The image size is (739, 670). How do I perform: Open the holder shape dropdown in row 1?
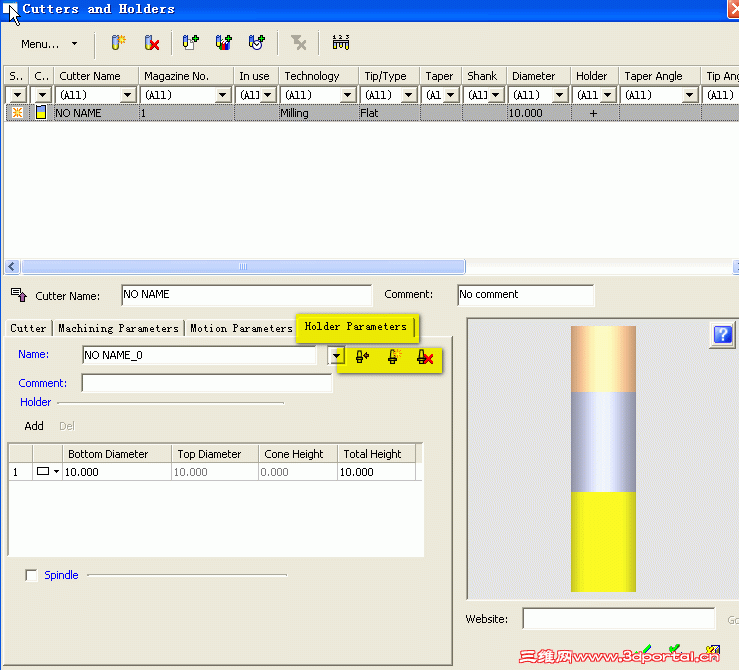point(57,472)
